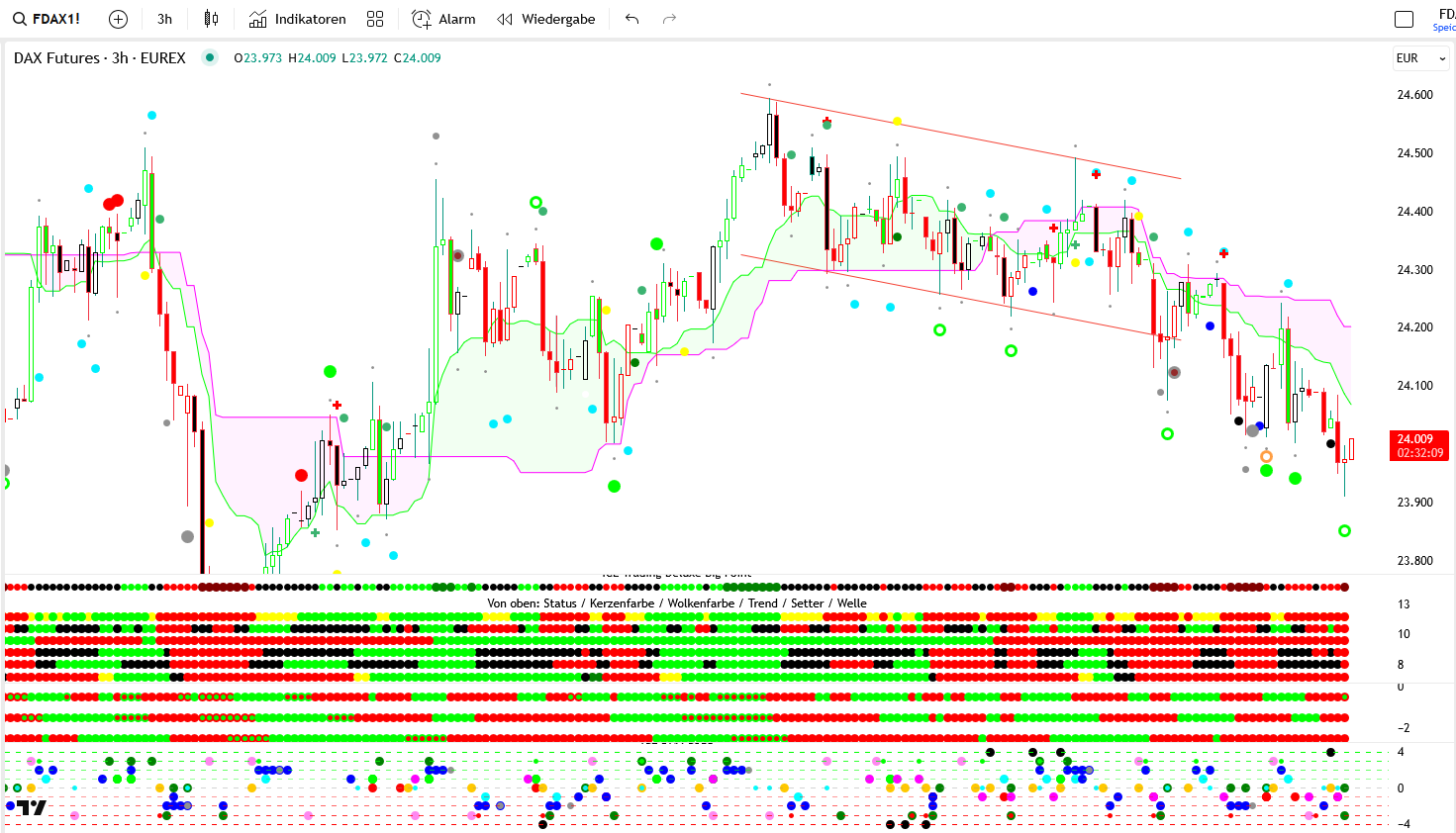Create a new Alarm

pyautogui.click(x=443, y=19)
